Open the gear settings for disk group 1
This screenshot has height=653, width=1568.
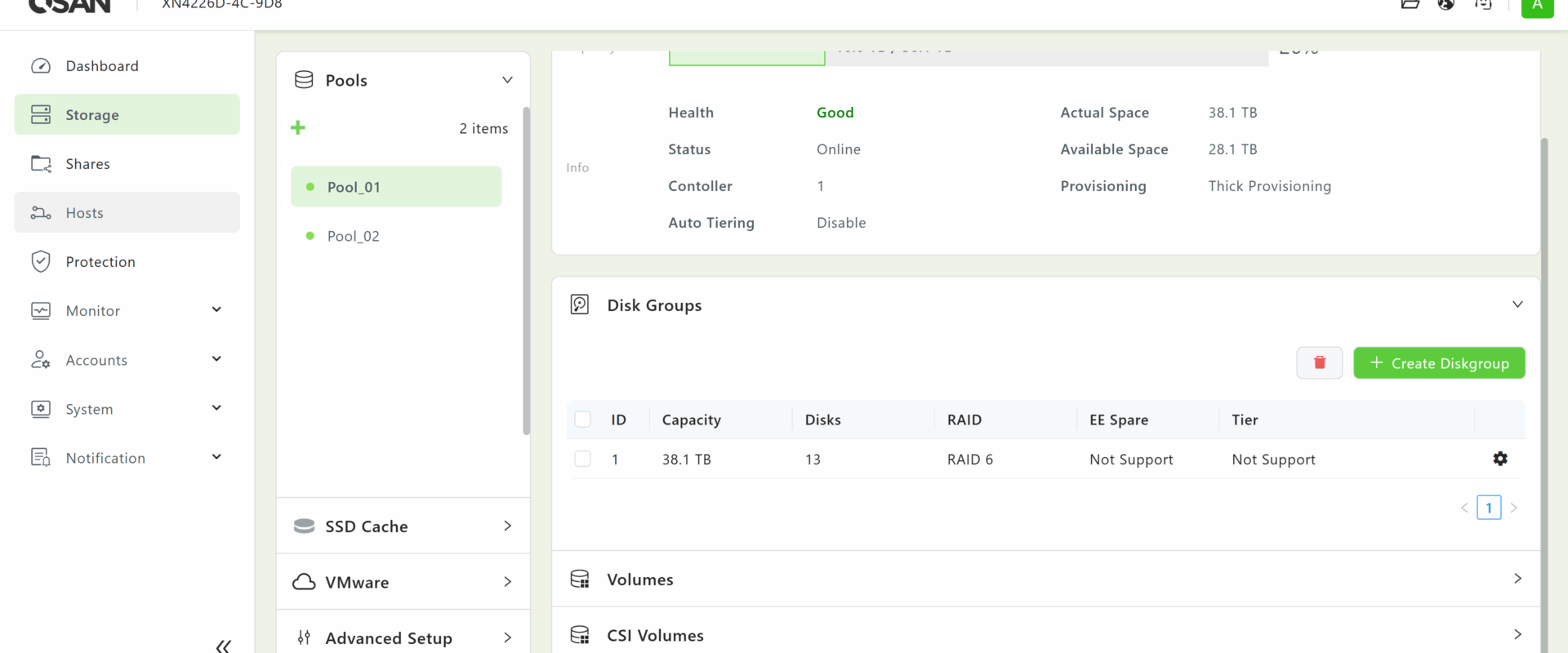point(1499,459)
